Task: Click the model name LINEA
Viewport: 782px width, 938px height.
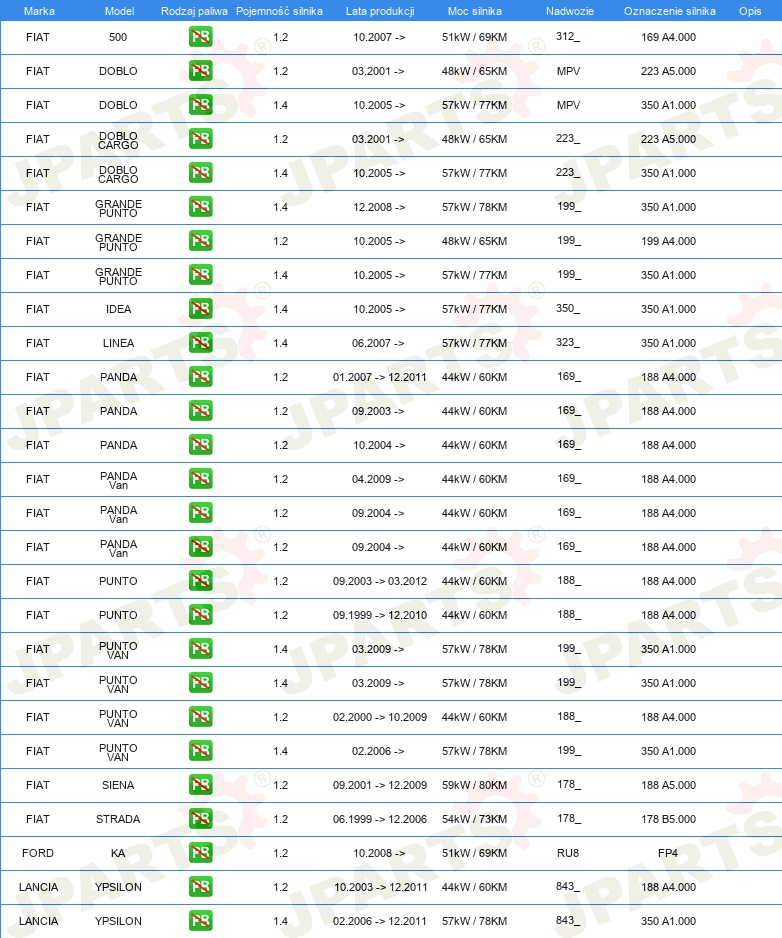Action: pyautogui.click(x=118, y=343)
